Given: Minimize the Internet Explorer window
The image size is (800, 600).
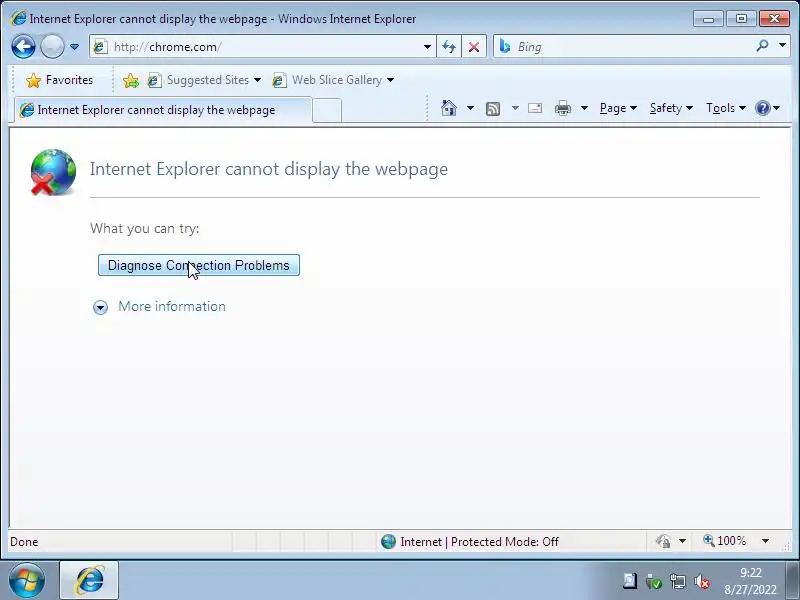Looking at the screenshot, I should (708, 19).
